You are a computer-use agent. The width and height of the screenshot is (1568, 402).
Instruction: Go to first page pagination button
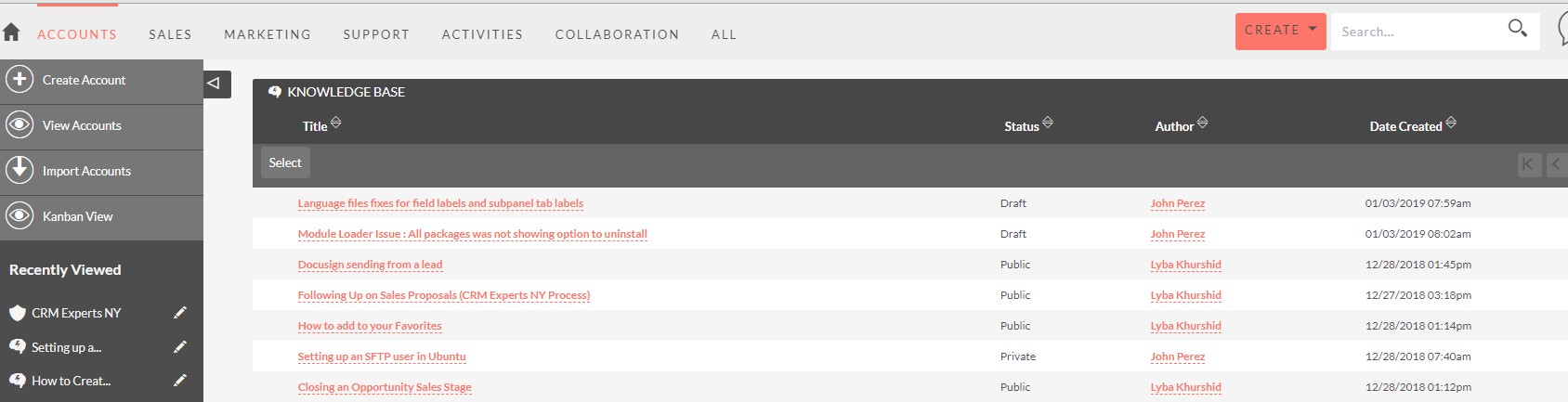(1529, 164)
